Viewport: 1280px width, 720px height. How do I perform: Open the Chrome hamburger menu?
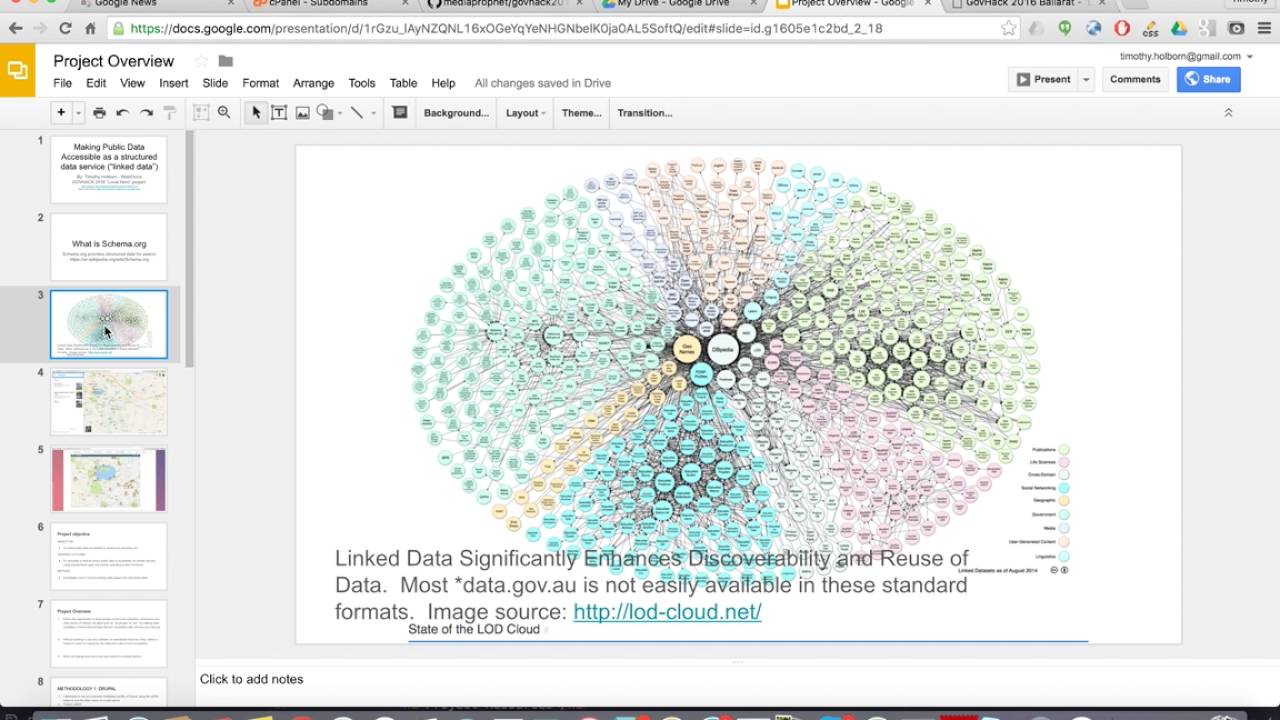coord(1264,29)
